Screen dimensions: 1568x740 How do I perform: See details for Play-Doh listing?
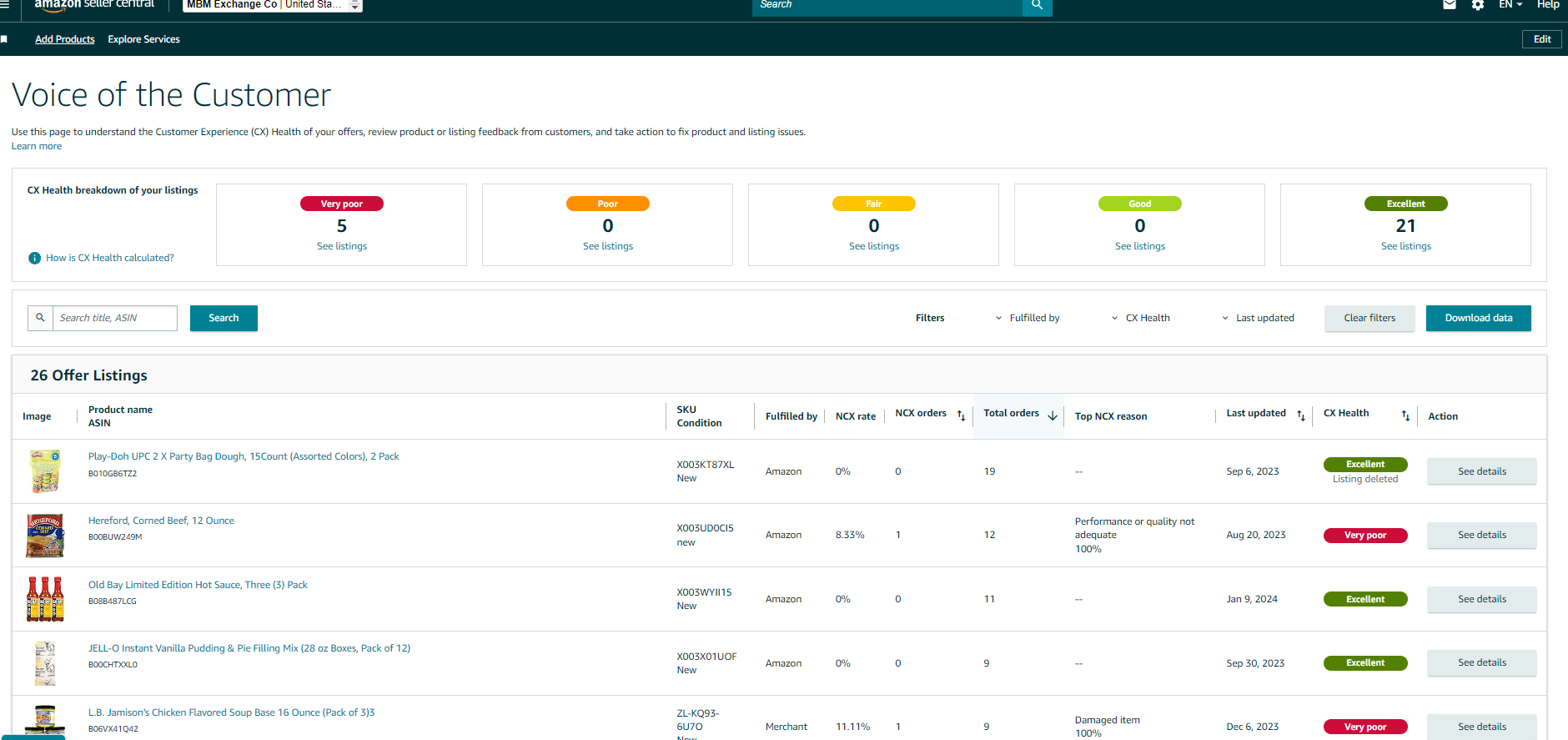click(1482, 471)
